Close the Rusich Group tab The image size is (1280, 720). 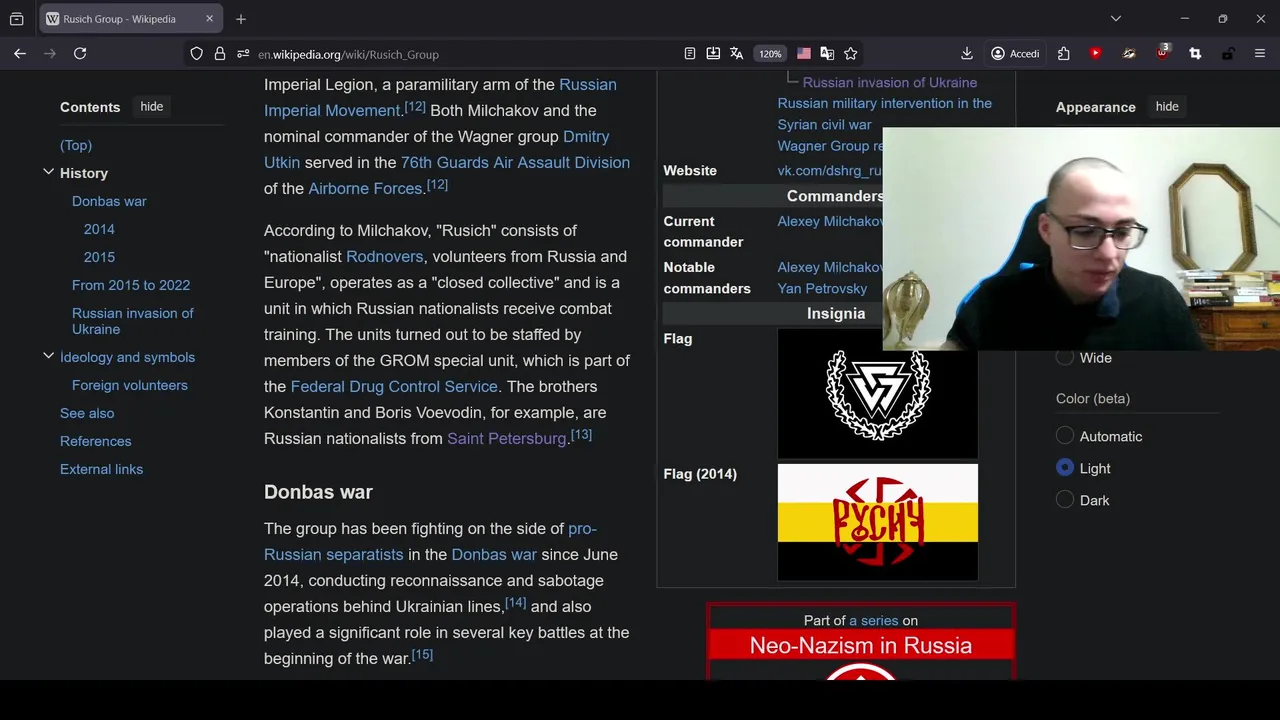pos(209,19)
